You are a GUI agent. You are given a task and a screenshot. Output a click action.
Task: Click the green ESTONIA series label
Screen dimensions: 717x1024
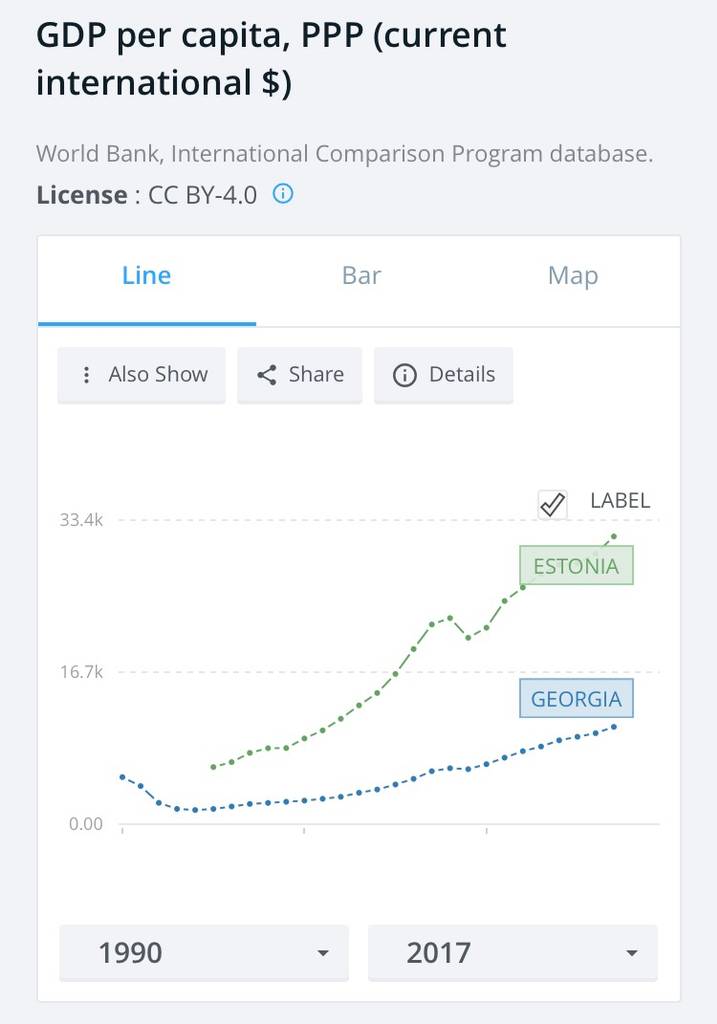[576, 566]
